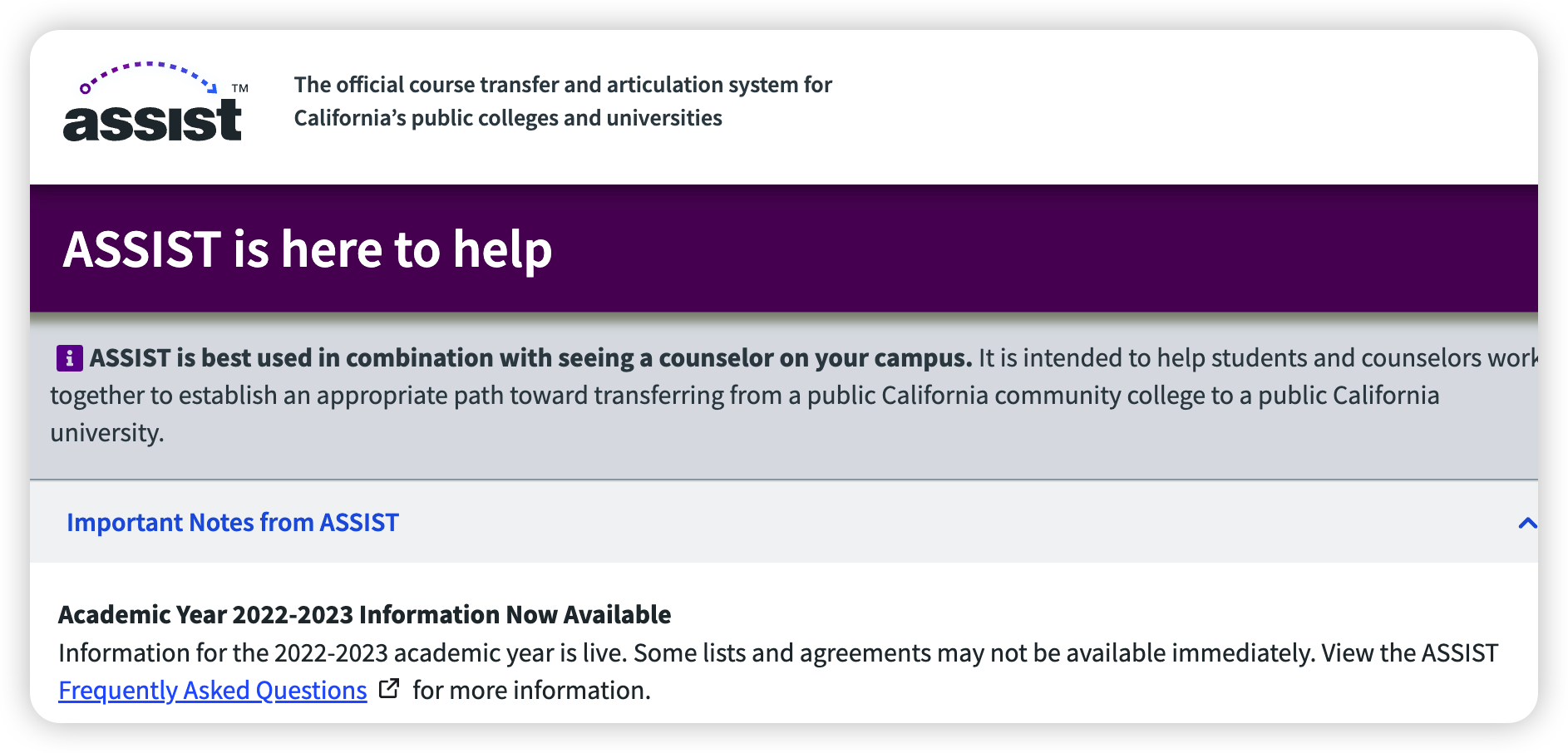This screenshot has width=1568, height=753.
Task: Click the word 'university.' ending the notice
Action: [x=107, y=433]
